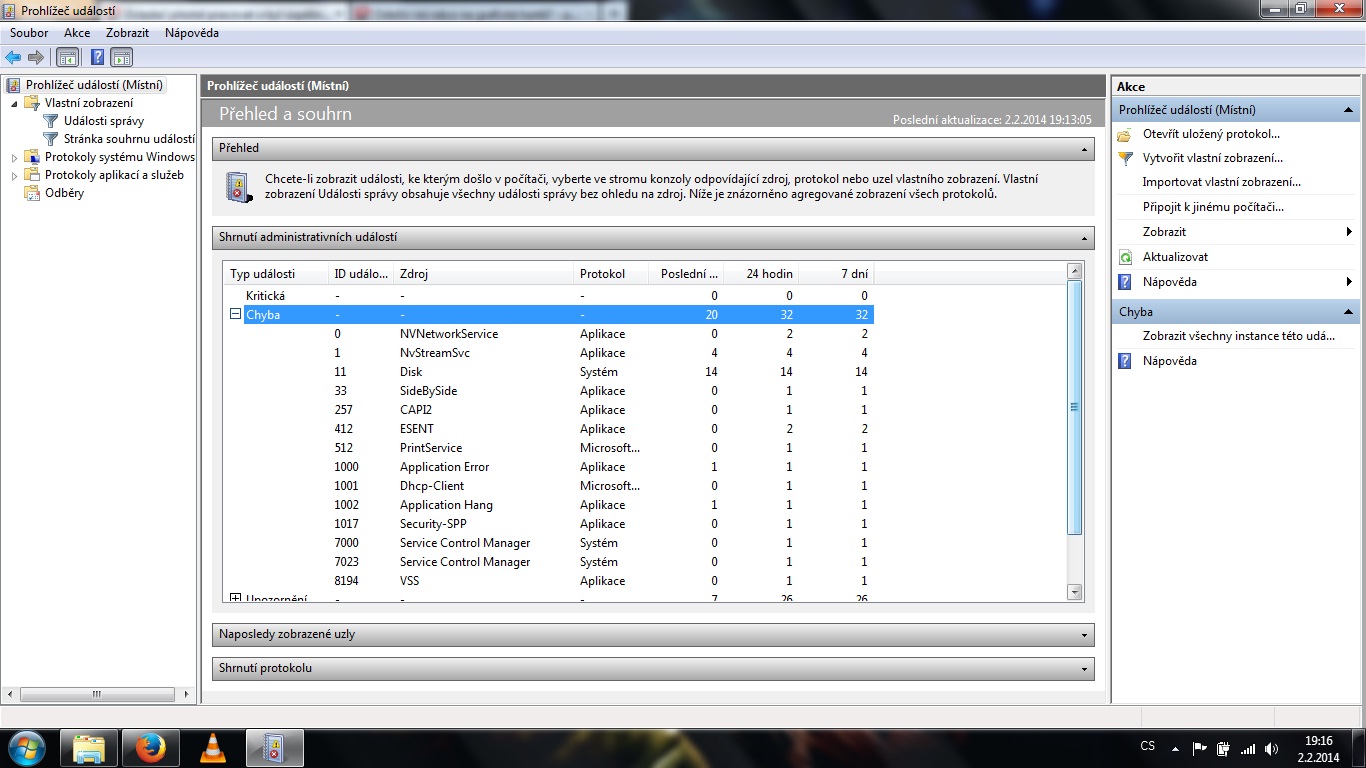Expand Naposledy zobrazené uzly section

pos(1084,635)
